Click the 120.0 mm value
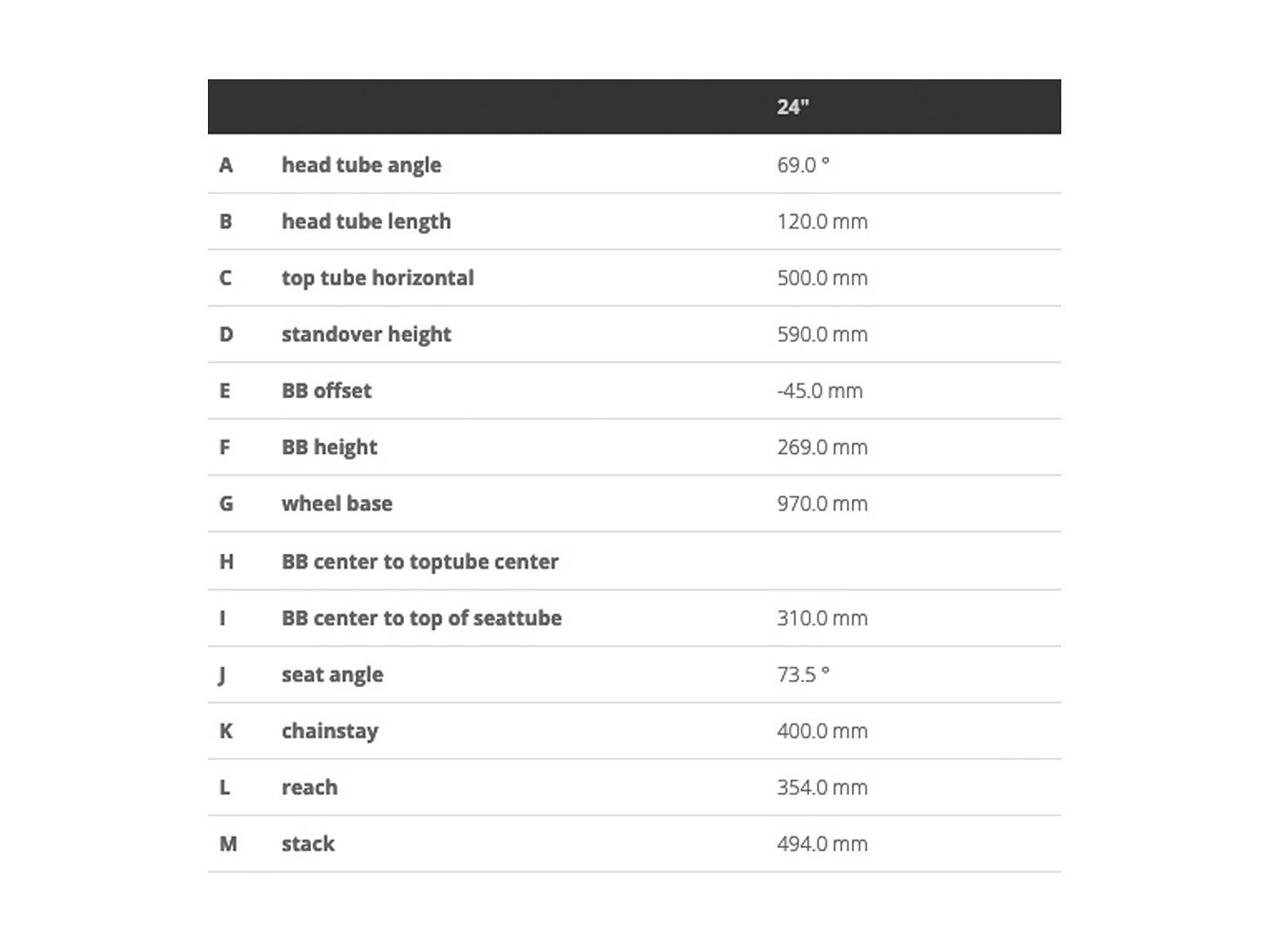 (822, 221)
